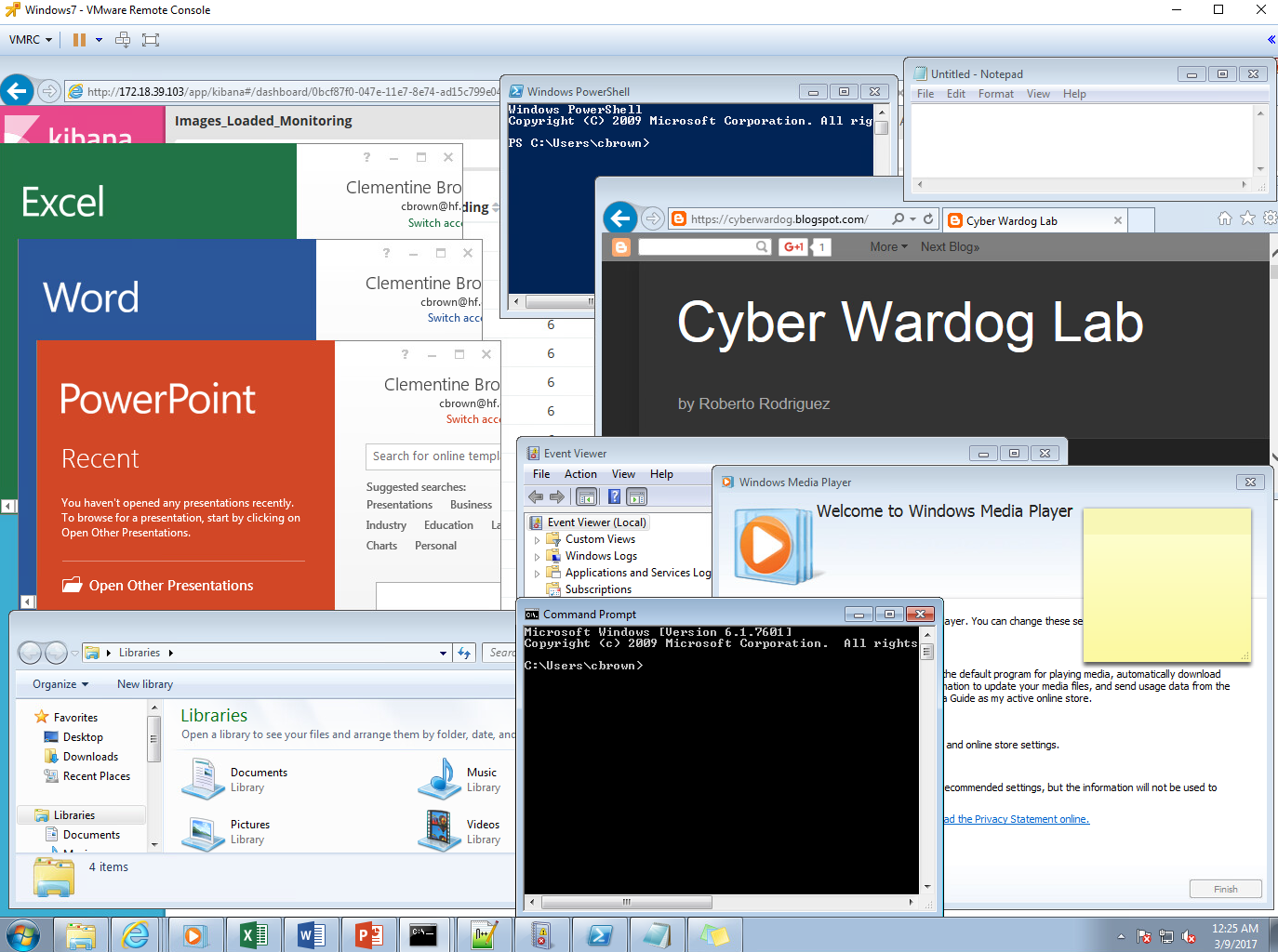Close the Cyber Wardog Lab tab
Viewport: 1278px width, 952px height.
click(x=1118, y=221)
